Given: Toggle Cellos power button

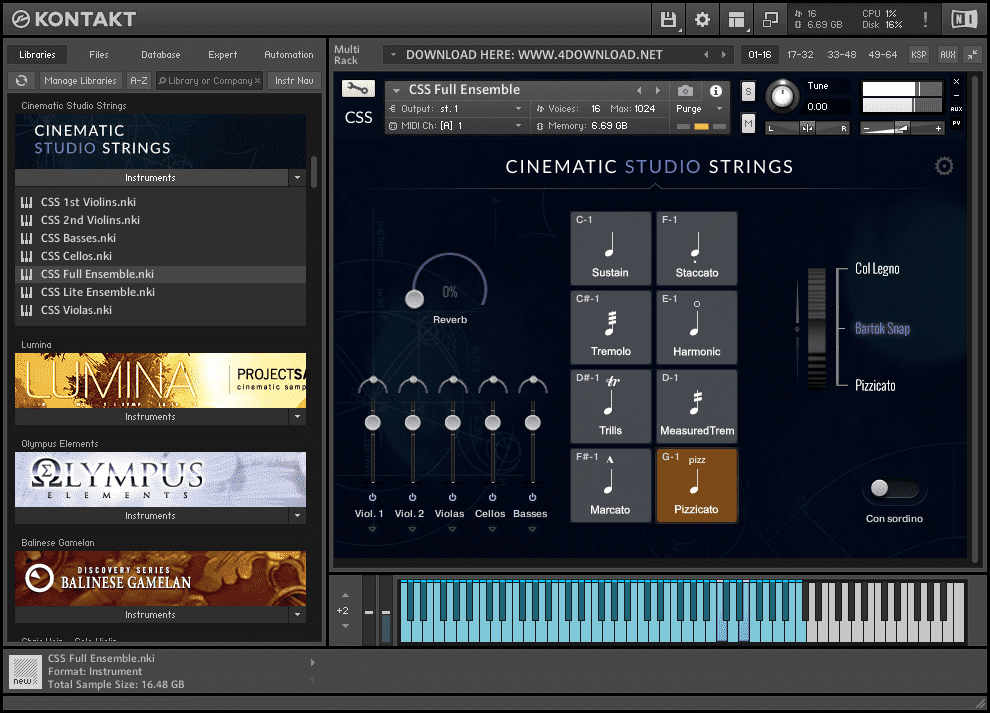Looking at the screenshot, I should (x=492, y=497).
